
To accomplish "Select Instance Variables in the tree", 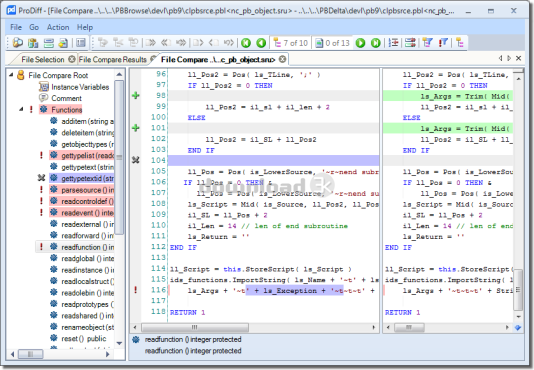I will point(80,87).
